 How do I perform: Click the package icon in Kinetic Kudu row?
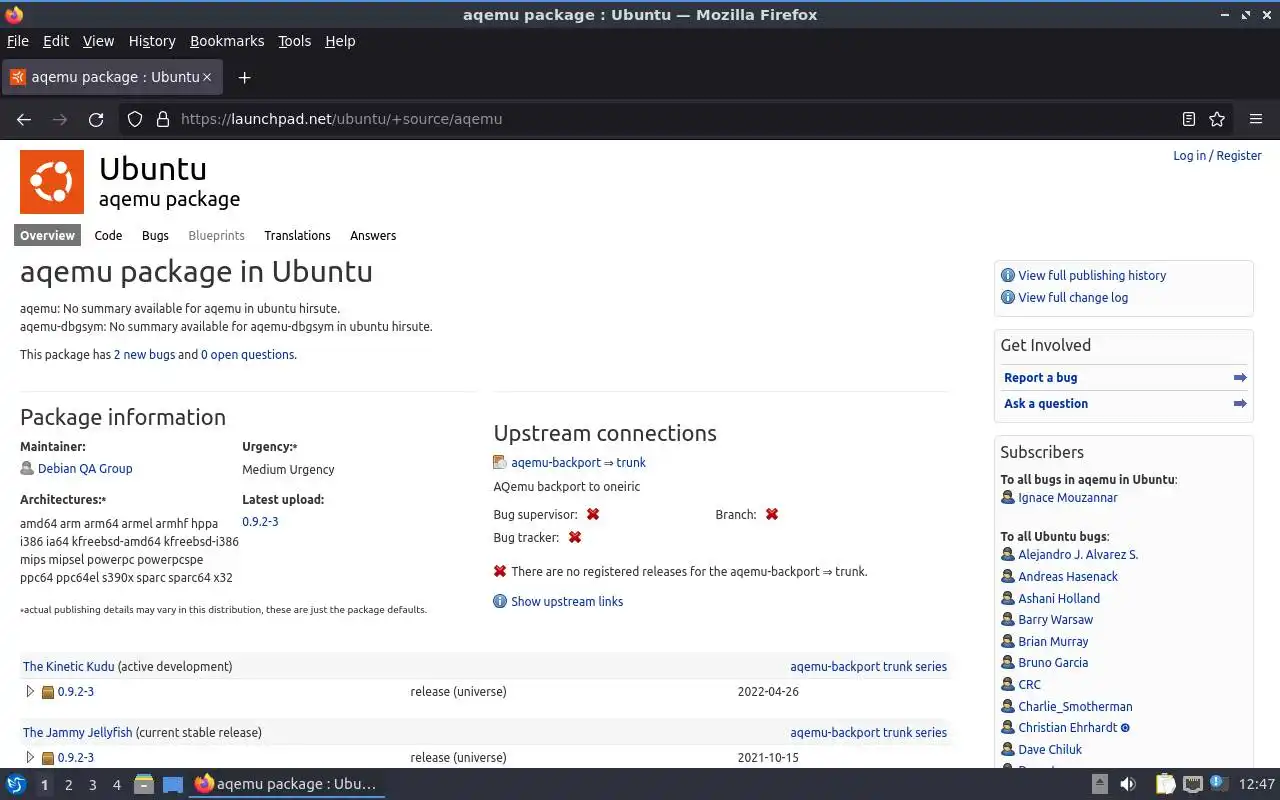click(47, 692)
